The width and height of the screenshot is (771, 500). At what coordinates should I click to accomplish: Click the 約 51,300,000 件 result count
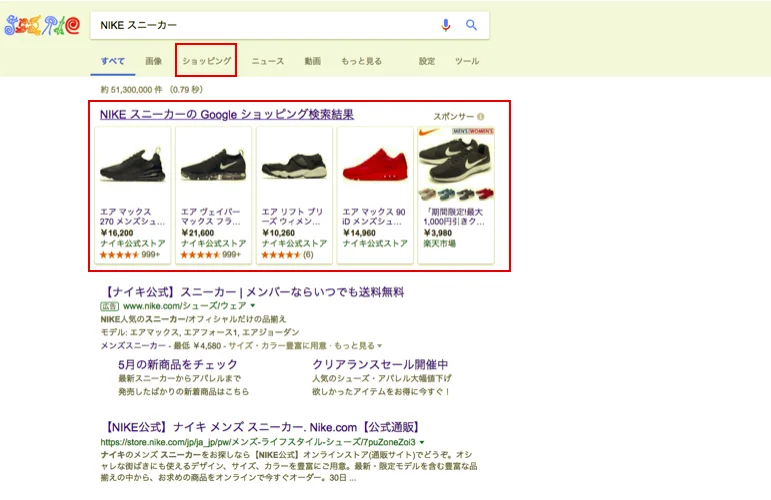tap(131, 90)
